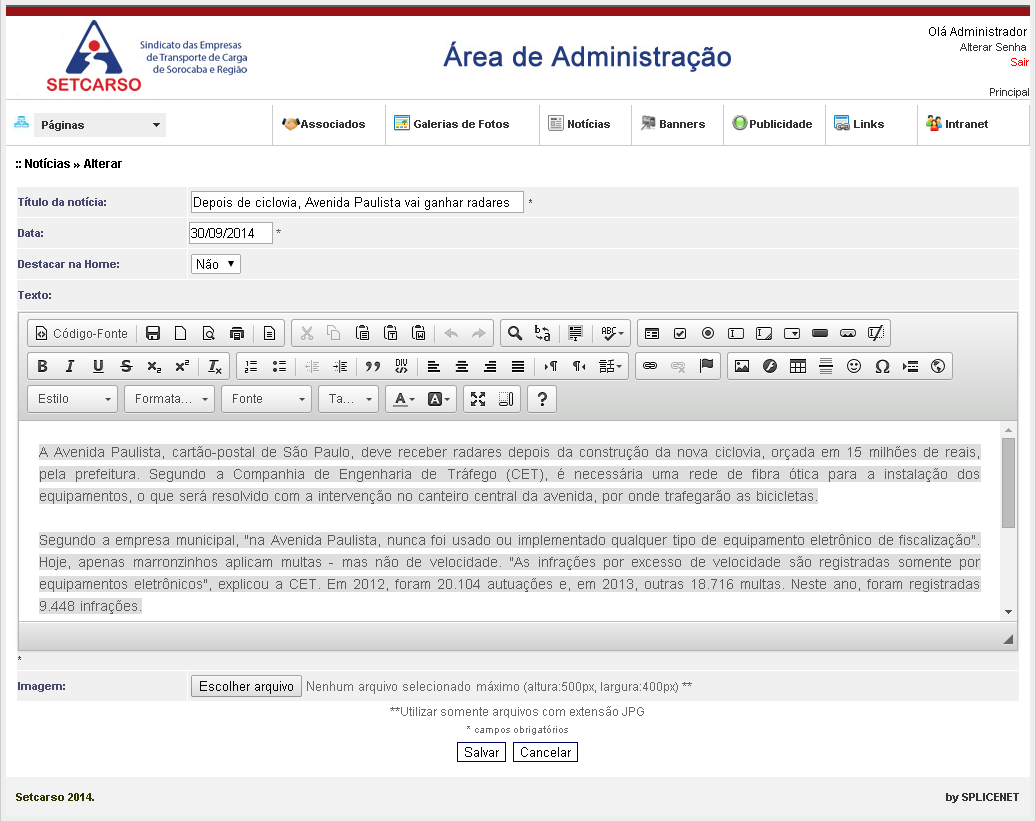
Task: Click the Alterar Senha link
Action: [x=993, y=48]
